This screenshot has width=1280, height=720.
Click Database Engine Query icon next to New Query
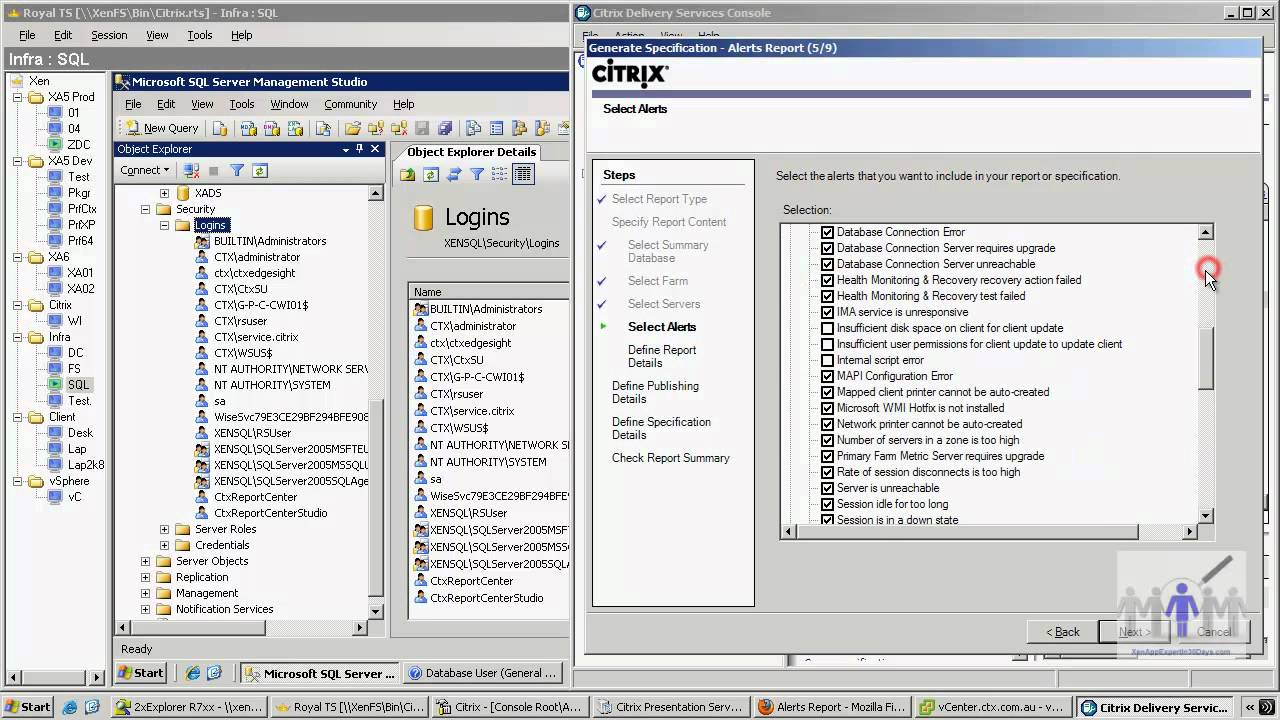pyautogui.click(x=220, y=128)
